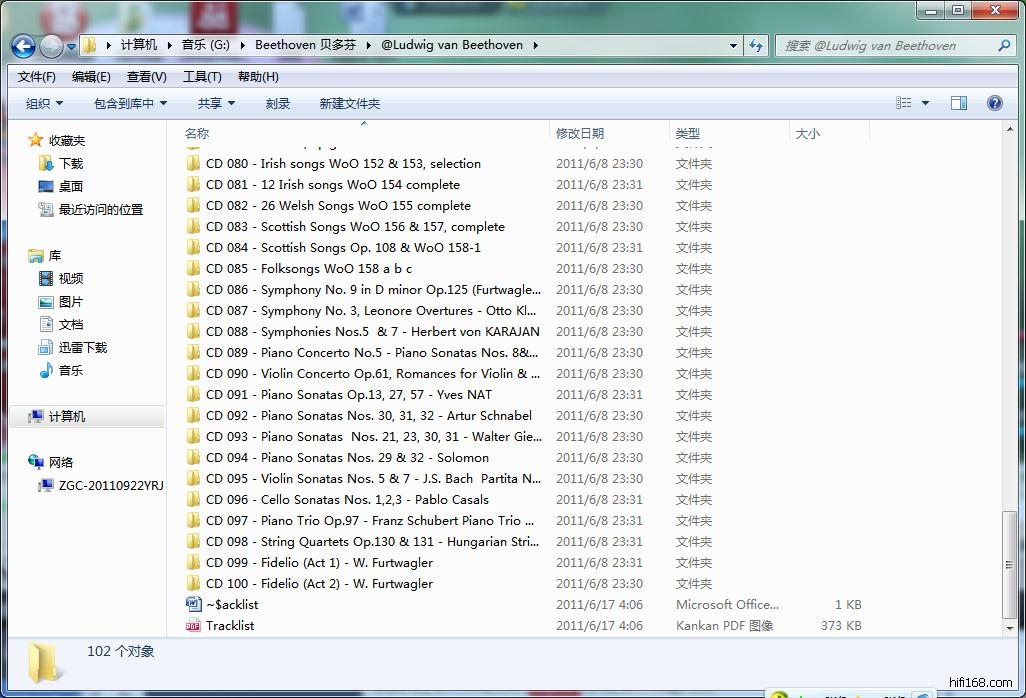Open the Help question mark icon

pyautogui.click(x=994, y=103)
